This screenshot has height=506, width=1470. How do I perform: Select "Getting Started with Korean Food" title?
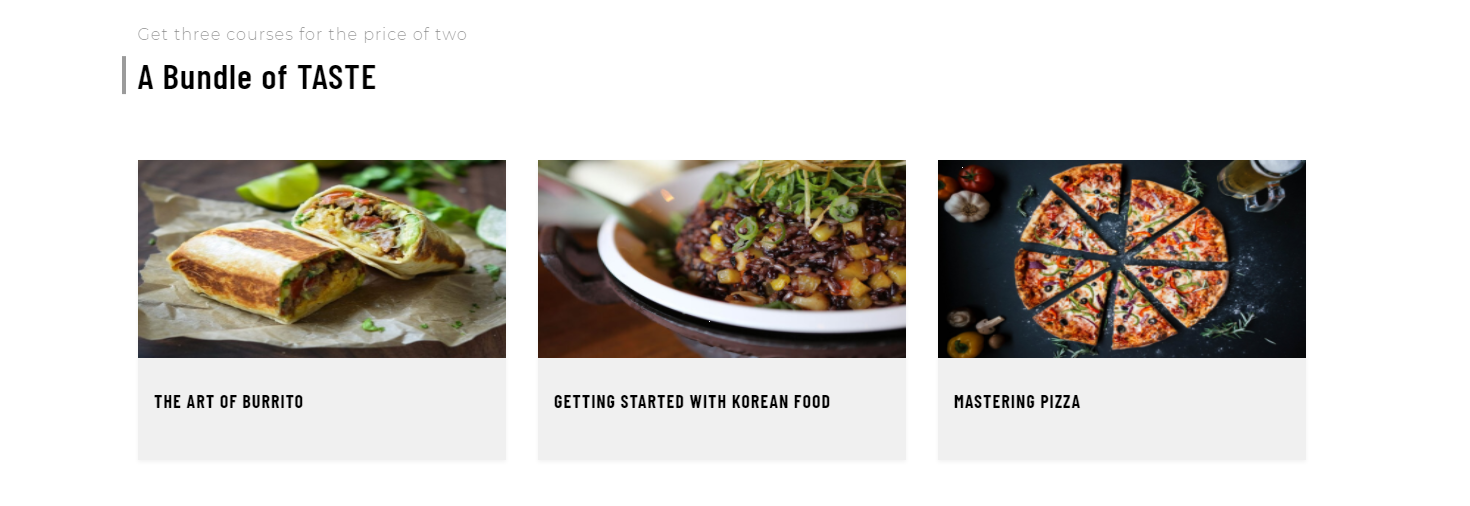click(692, 402)
